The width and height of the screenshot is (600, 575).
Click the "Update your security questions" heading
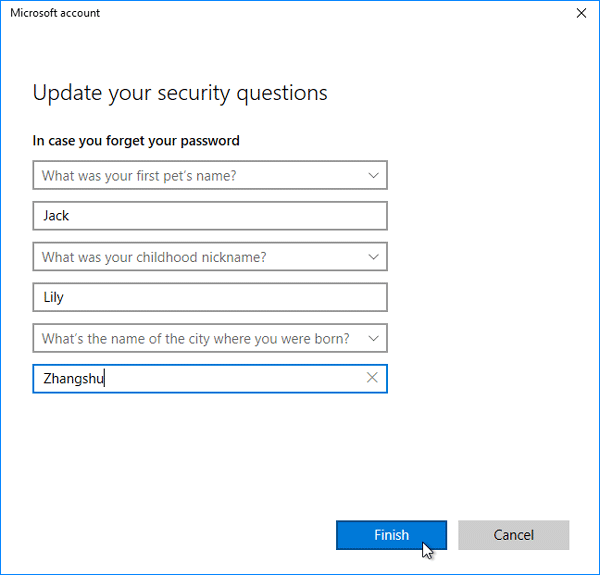[x=180, y=93]
